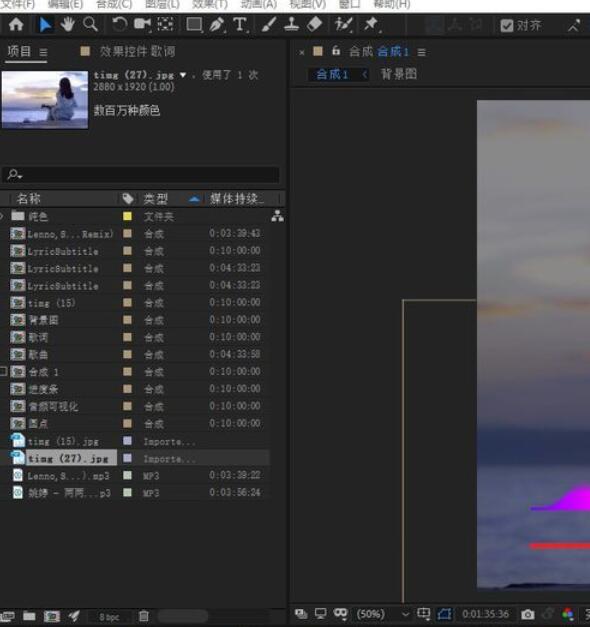
Task: Sort by the 媒体持续 column header
Action: click(236, 199)
